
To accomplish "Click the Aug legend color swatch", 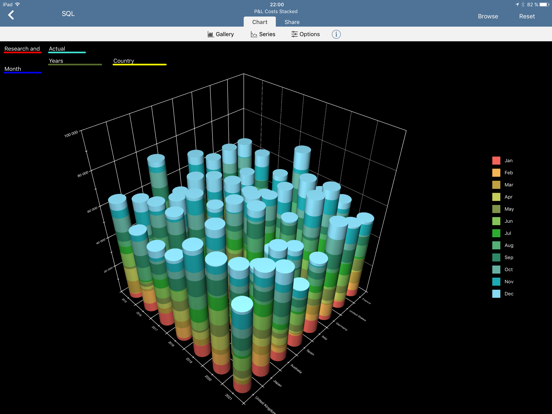I will point(496,245).
